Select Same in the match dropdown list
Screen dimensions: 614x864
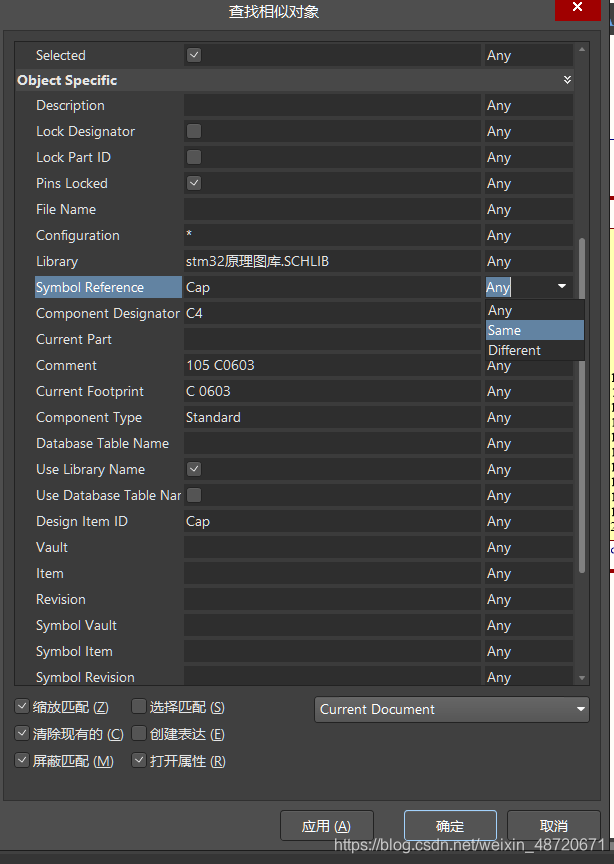point(533,330)
